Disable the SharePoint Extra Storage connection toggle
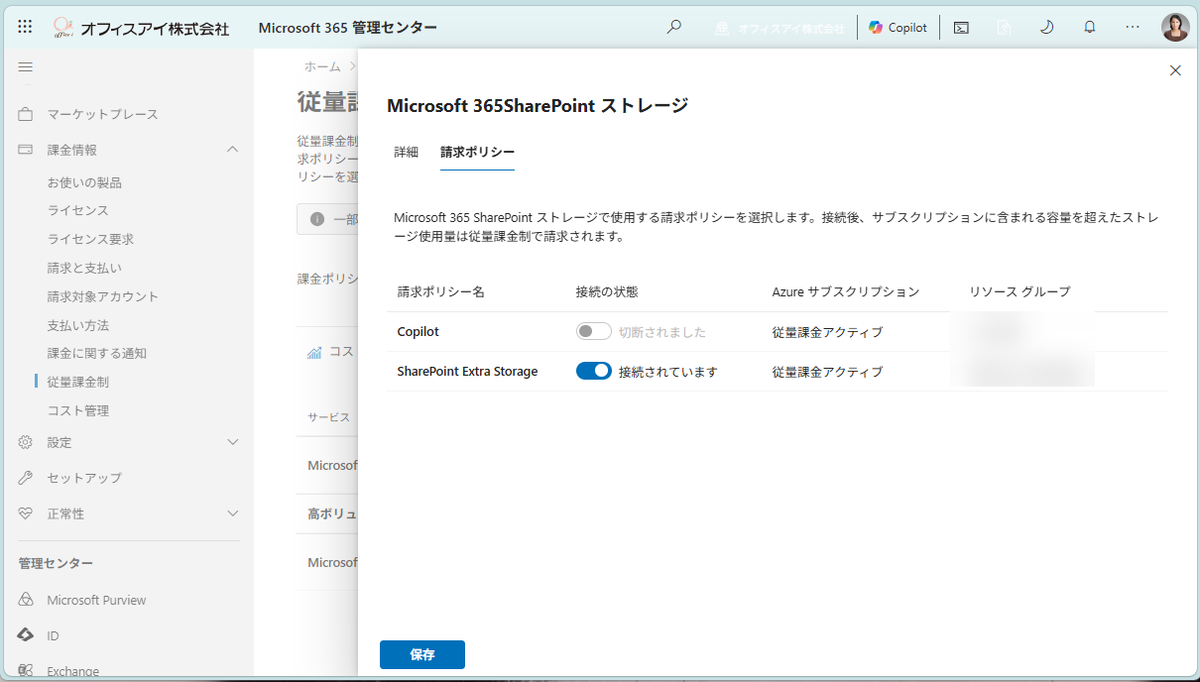Image resolution: width=1200 pixels, height=682 pixels. [594, 371]
